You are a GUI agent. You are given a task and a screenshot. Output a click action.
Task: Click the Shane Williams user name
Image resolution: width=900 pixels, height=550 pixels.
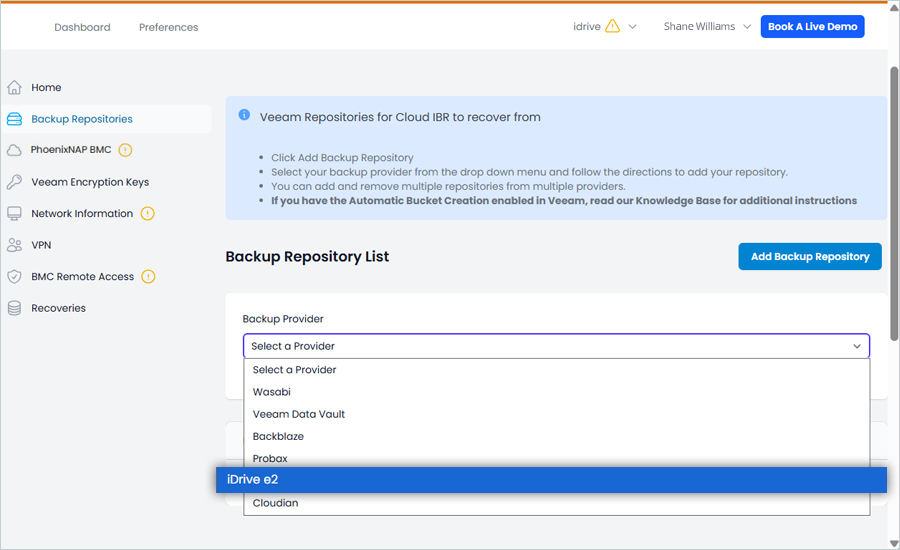[699, 26]
